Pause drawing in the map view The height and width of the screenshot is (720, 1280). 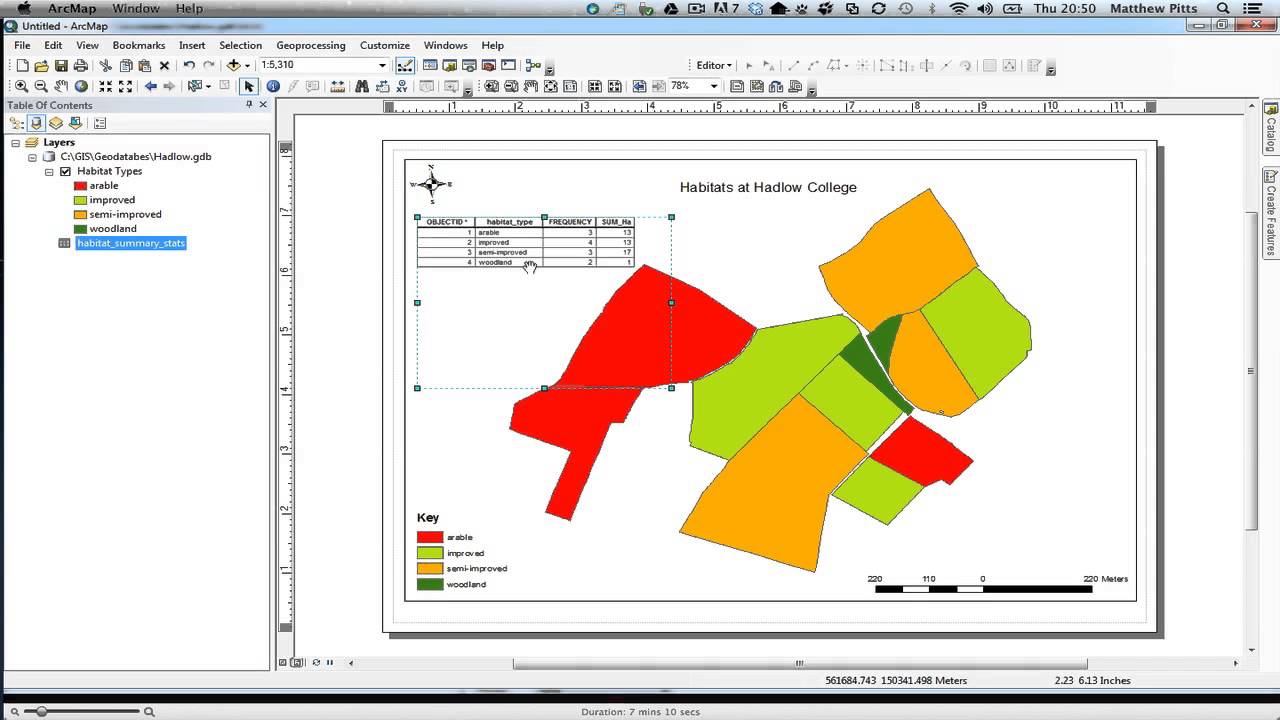pos(330,662)
